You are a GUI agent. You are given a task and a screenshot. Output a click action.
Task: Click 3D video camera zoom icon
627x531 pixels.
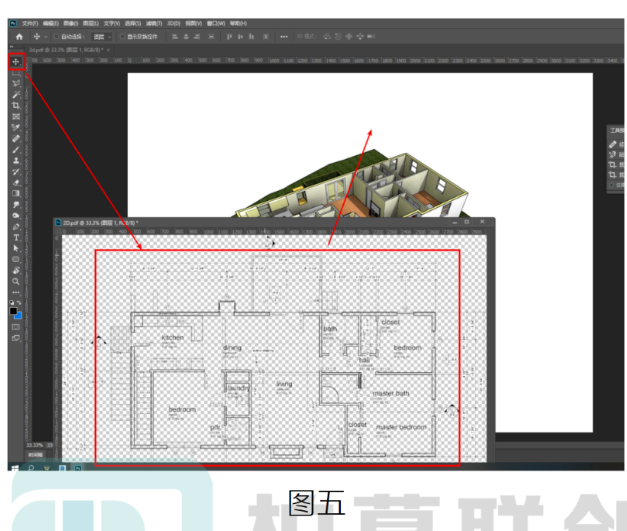371,37
